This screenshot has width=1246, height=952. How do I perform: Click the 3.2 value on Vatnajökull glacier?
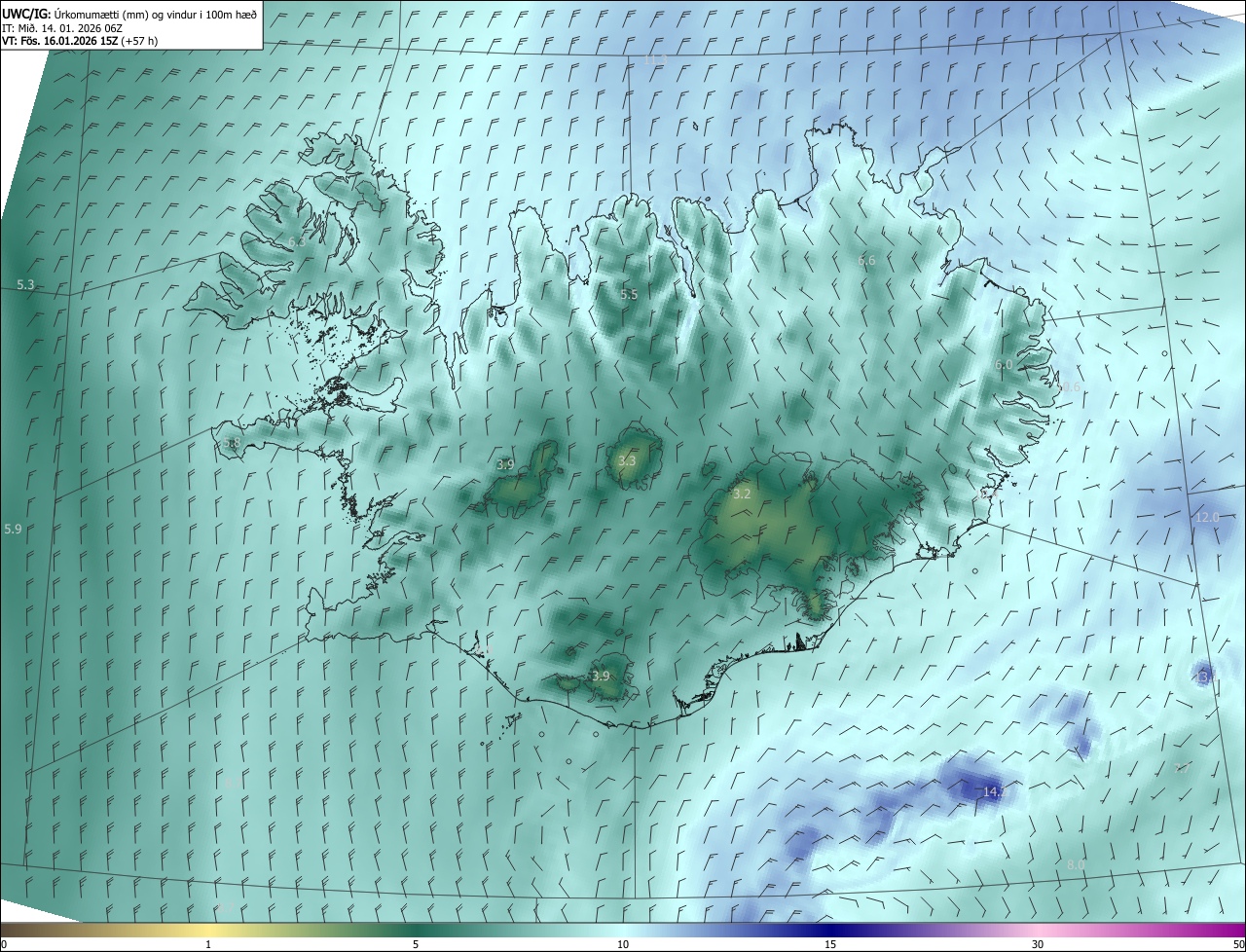pos(742,494)
